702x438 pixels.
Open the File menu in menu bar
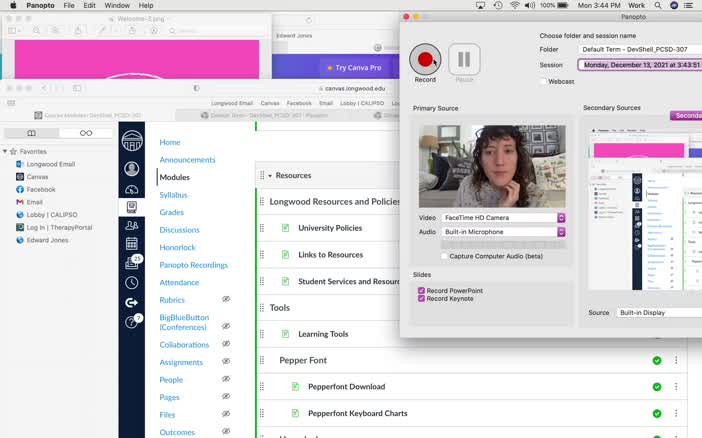click(x=69, y=6)
